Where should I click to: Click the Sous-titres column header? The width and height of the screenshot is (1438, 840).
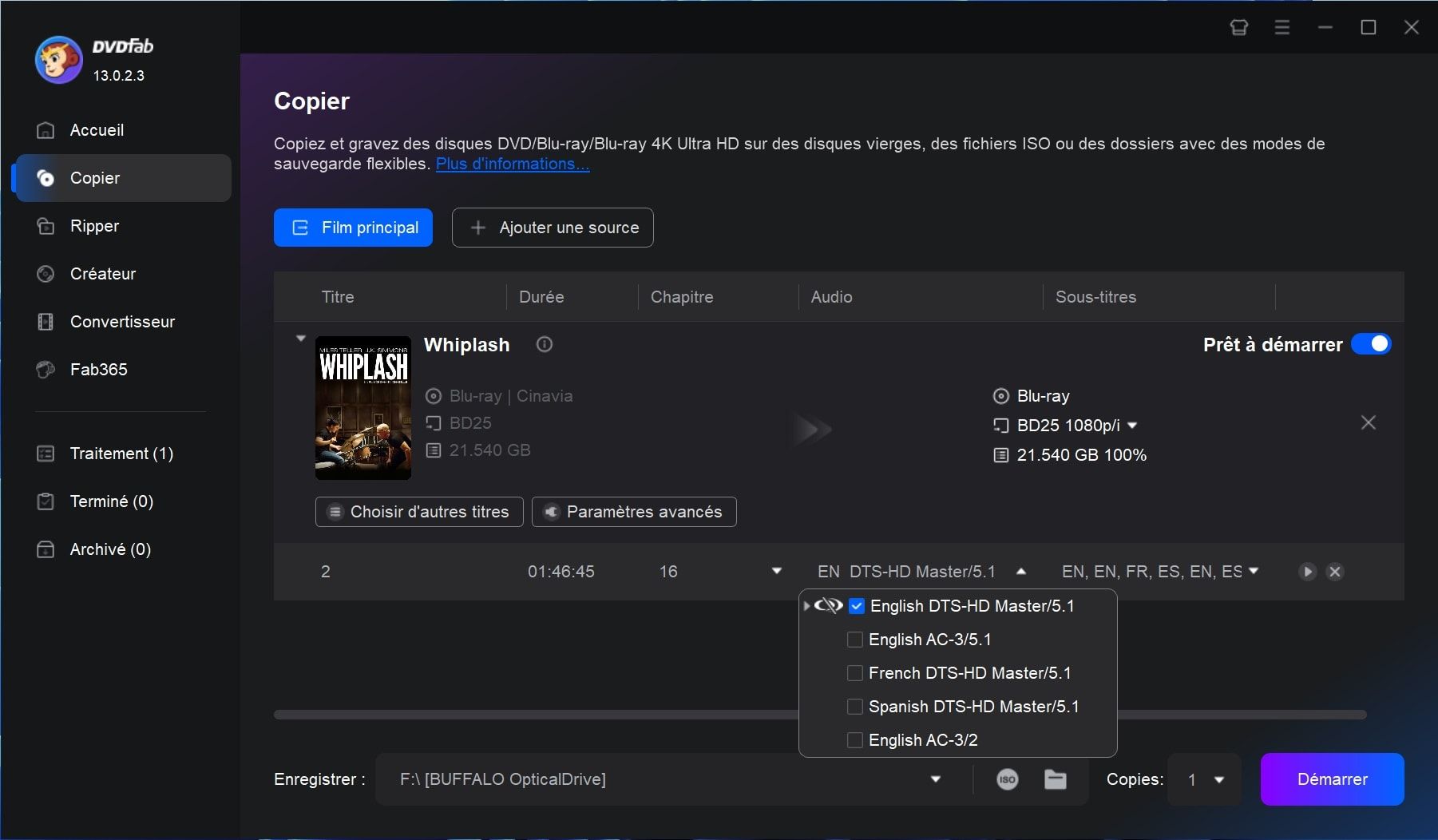(x=1095, y=297)
